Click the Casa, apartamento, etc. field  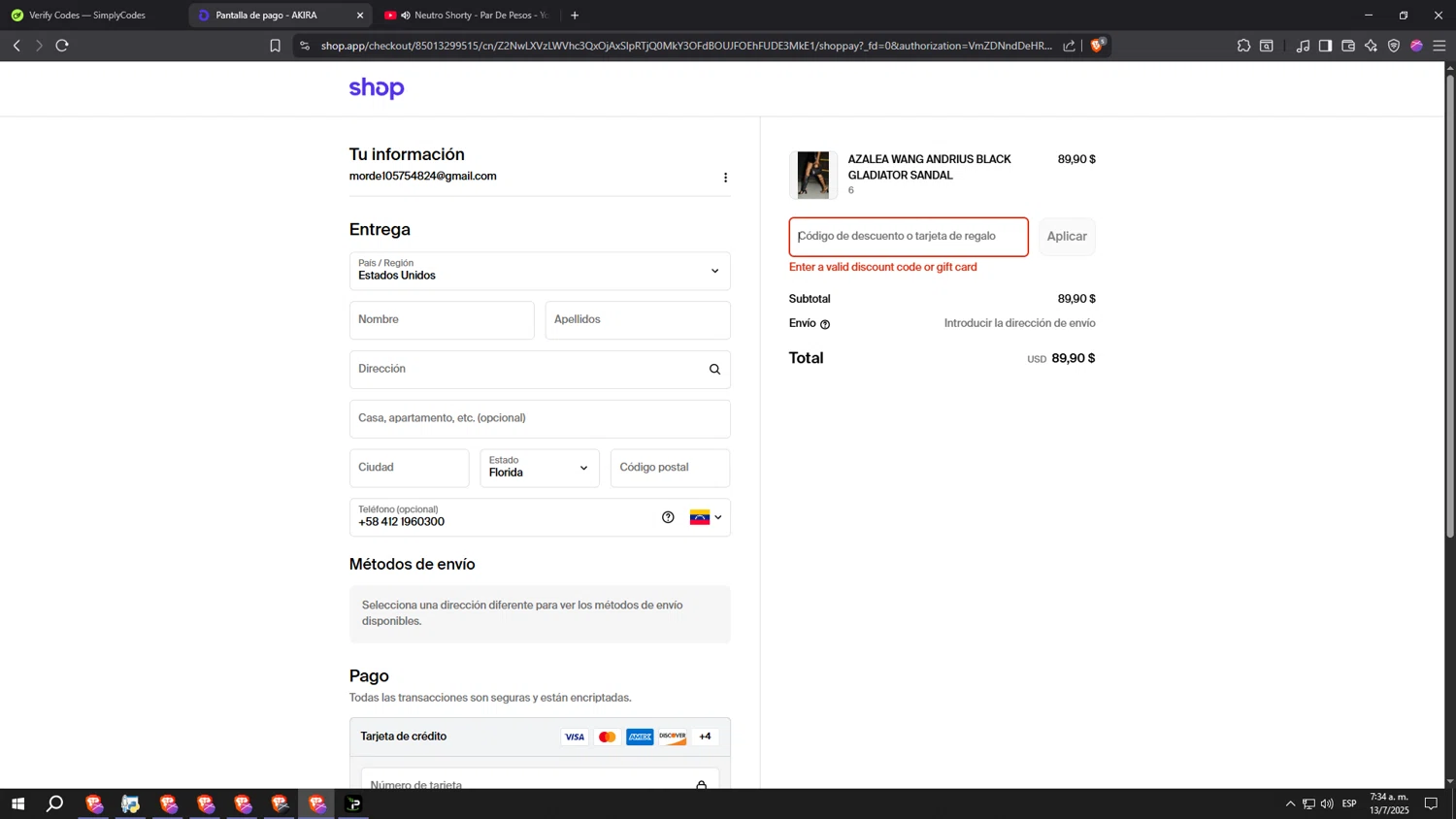click(540, 419)
